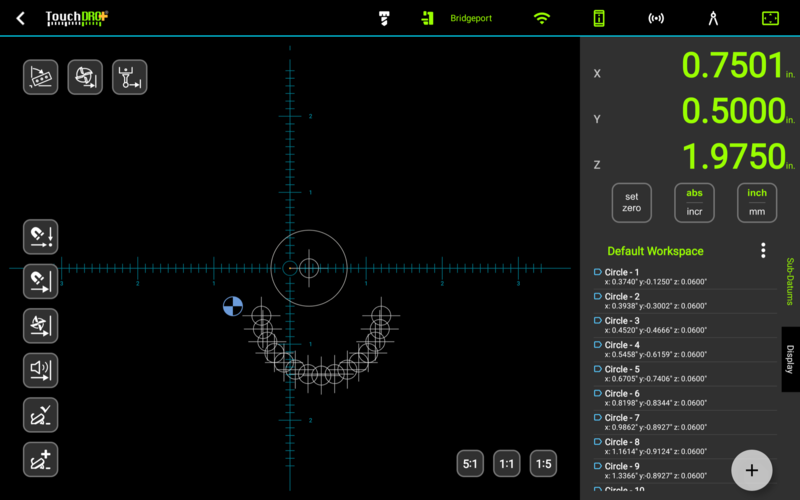Open Default Workspace three-dot menu
This screenshot has height=500, width=800.
pyautogui.click(x=763, y=251)
